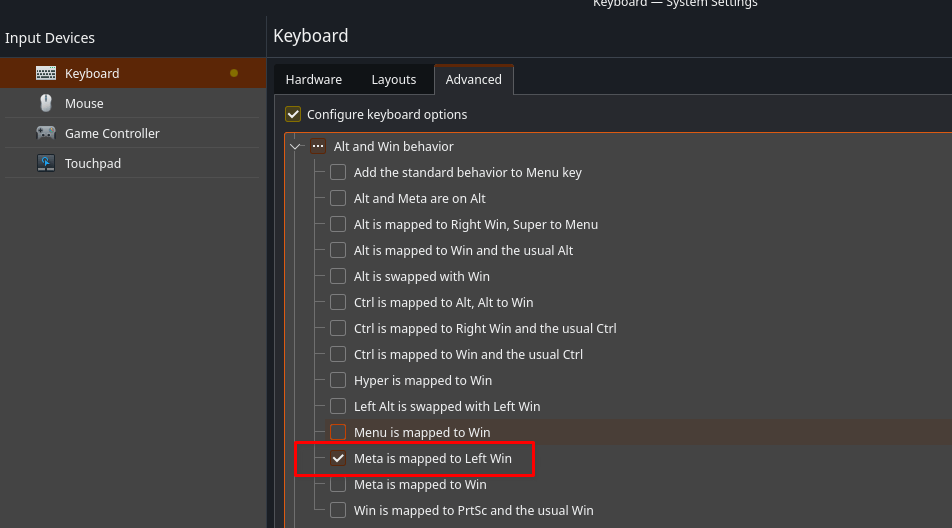Viewport: 952px width, 528px height.
Task: Check Menu is mapped to Win
Action: click(x=338, y=432)
